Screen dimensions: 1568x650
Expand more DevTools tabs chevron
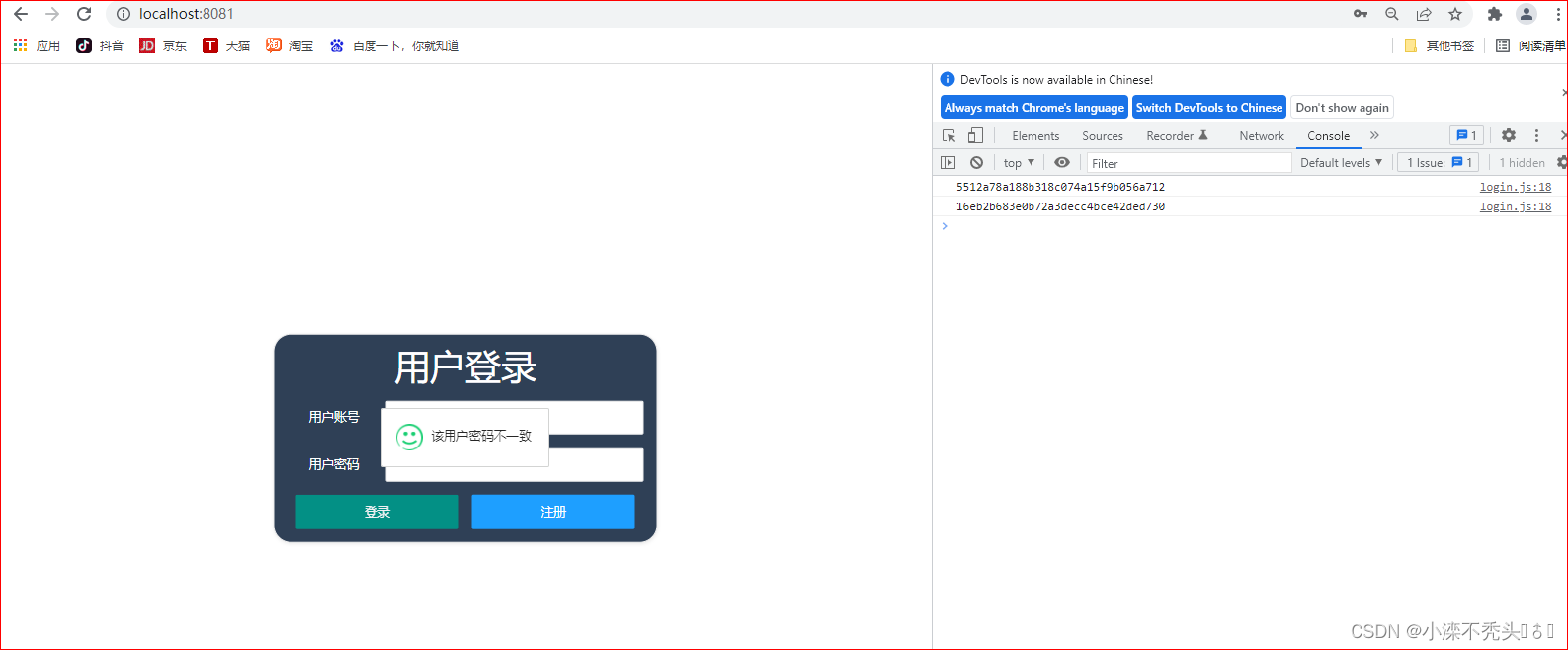[x=1374, y=136]
